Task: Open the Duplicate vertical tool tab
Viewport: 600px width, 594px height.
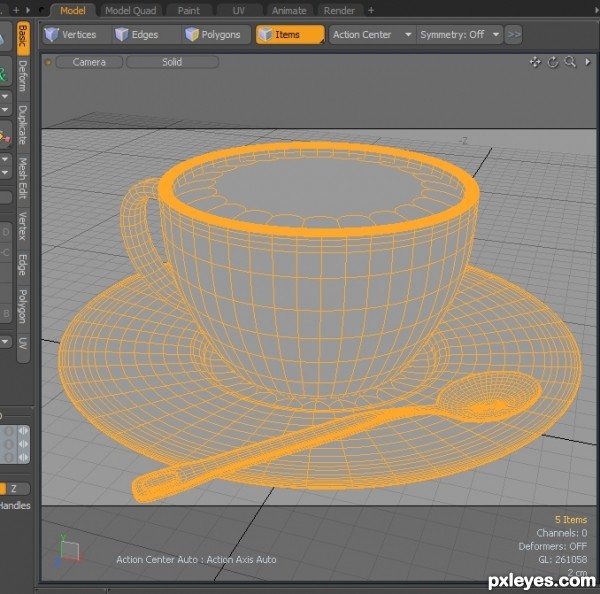Action: point(23,125)
